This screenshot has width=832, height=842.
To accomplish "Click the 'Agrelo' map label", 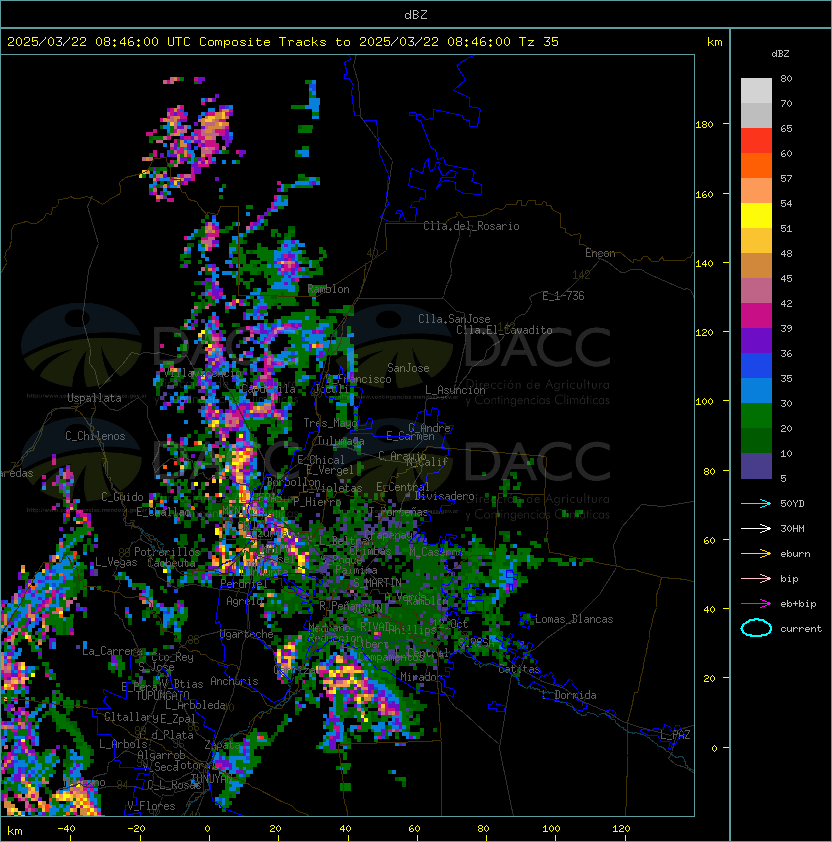I will click(x=244, y=601).
